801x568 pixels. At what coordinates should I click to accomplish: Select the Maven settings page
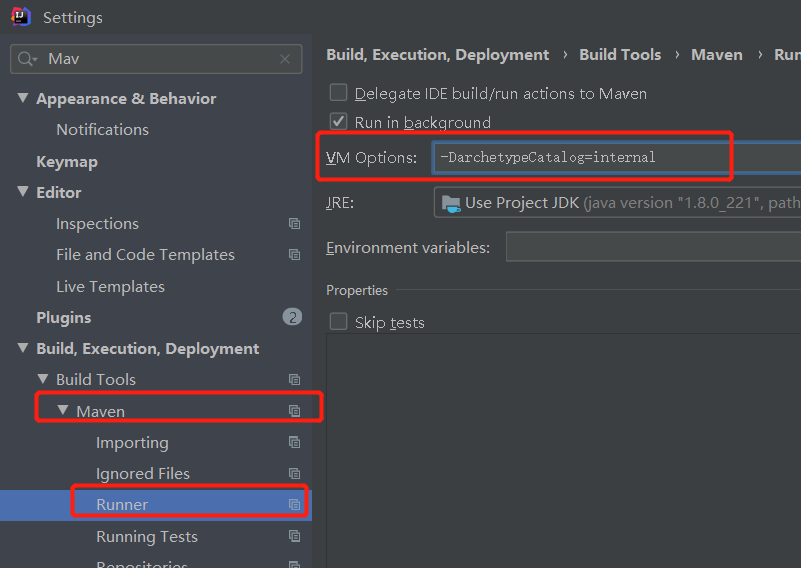pyautogui.click(x=100, y=411)
